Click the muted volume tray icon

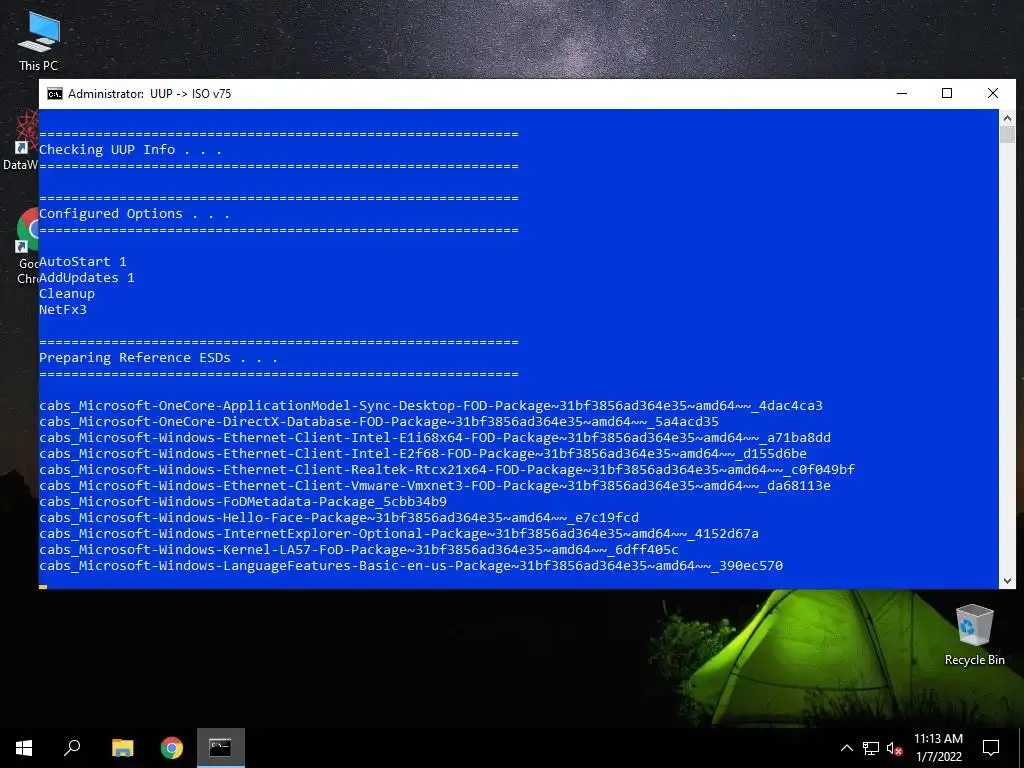click(894, 748)
